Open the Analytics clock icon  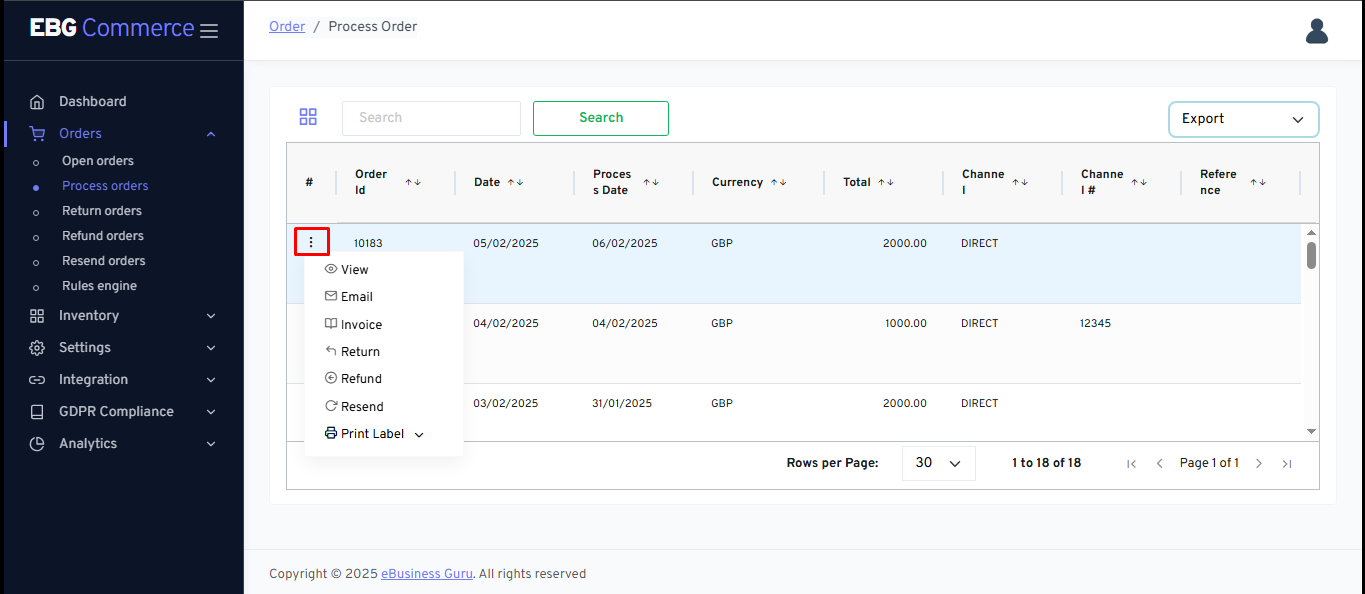[x=36, y=443]
